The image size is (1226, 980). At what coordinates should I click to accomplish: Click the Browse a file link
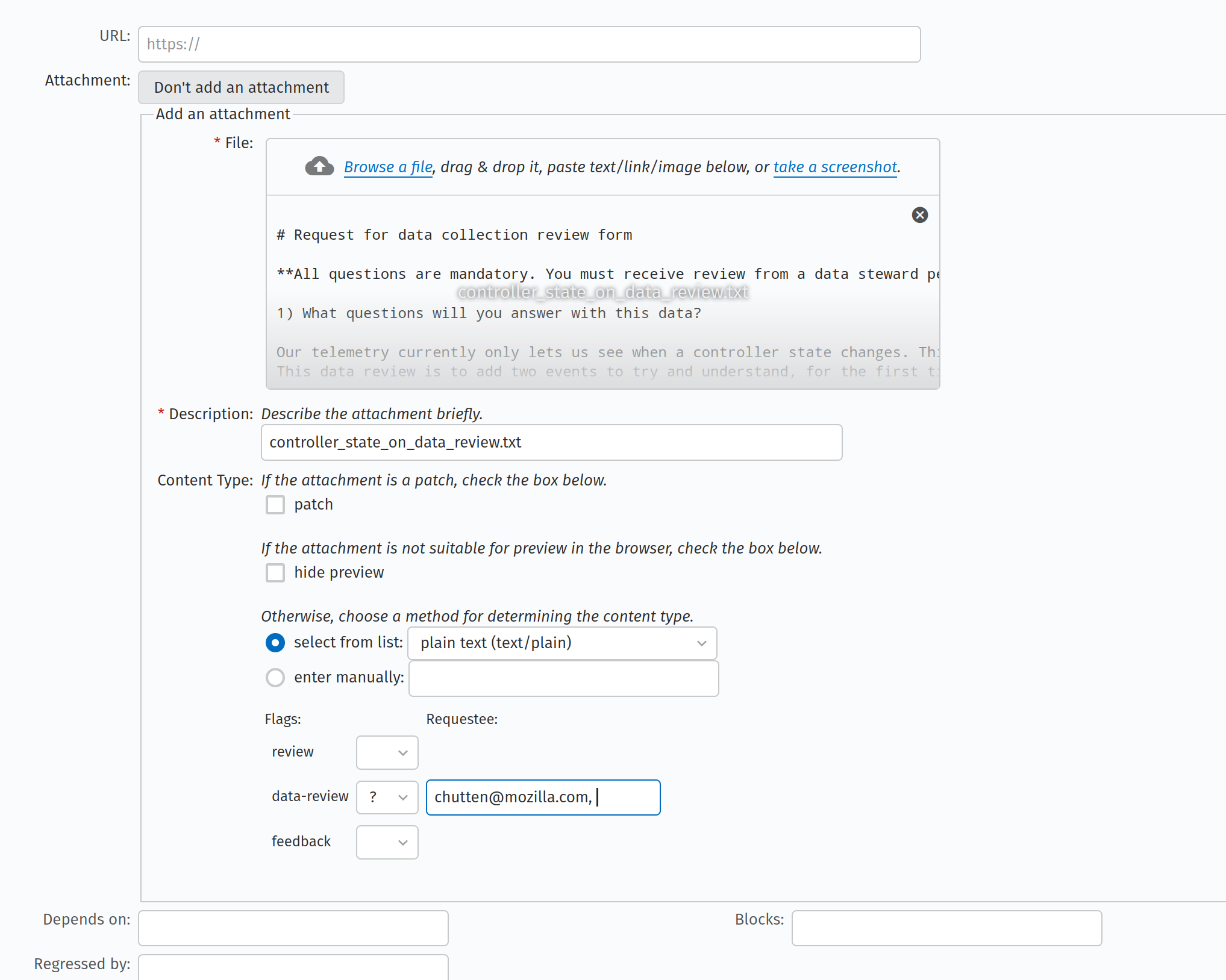388,167
